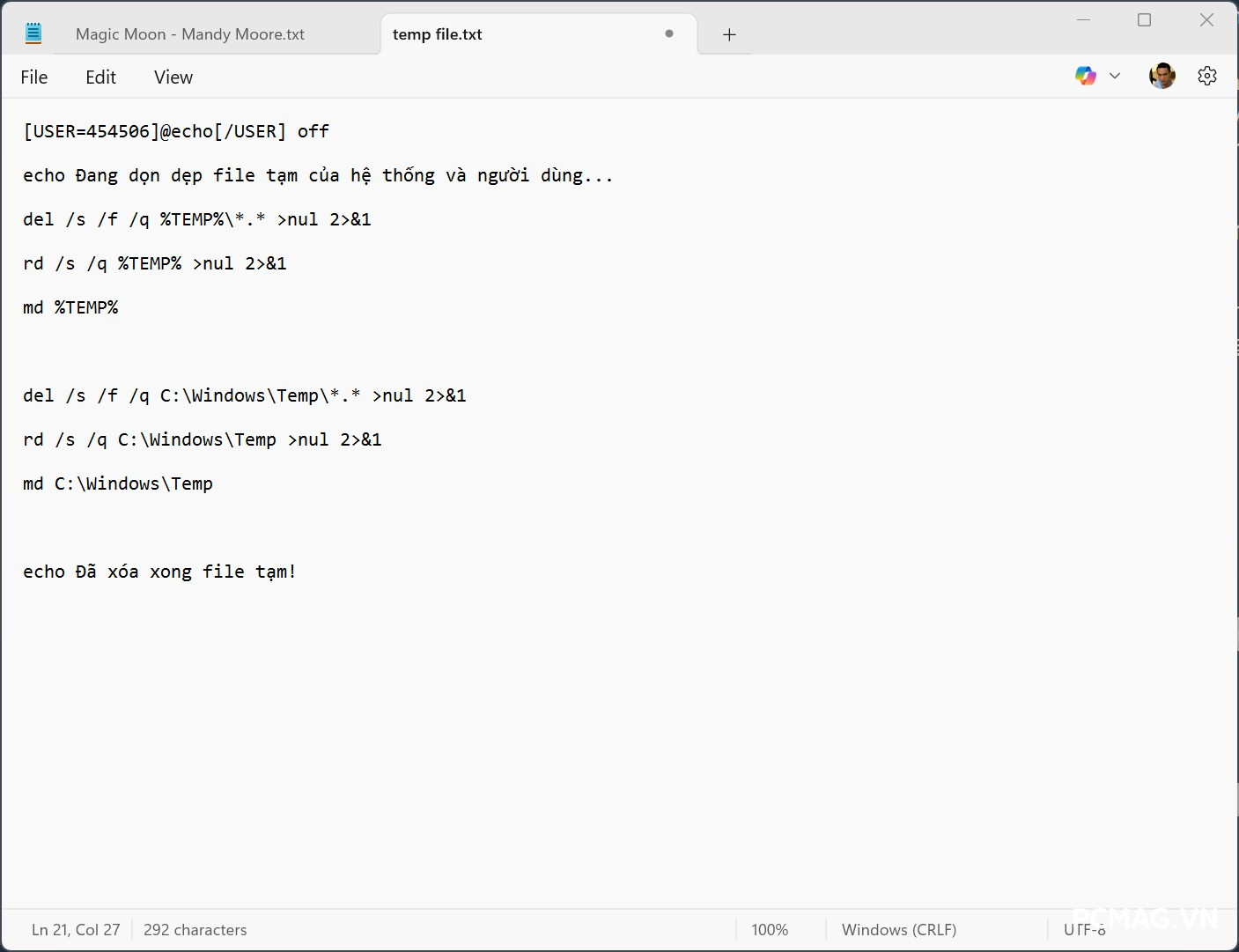The width and height of the screenshot is (1239, 952).
Task: Select the temp file.txt tab
Action: point(438,34)
